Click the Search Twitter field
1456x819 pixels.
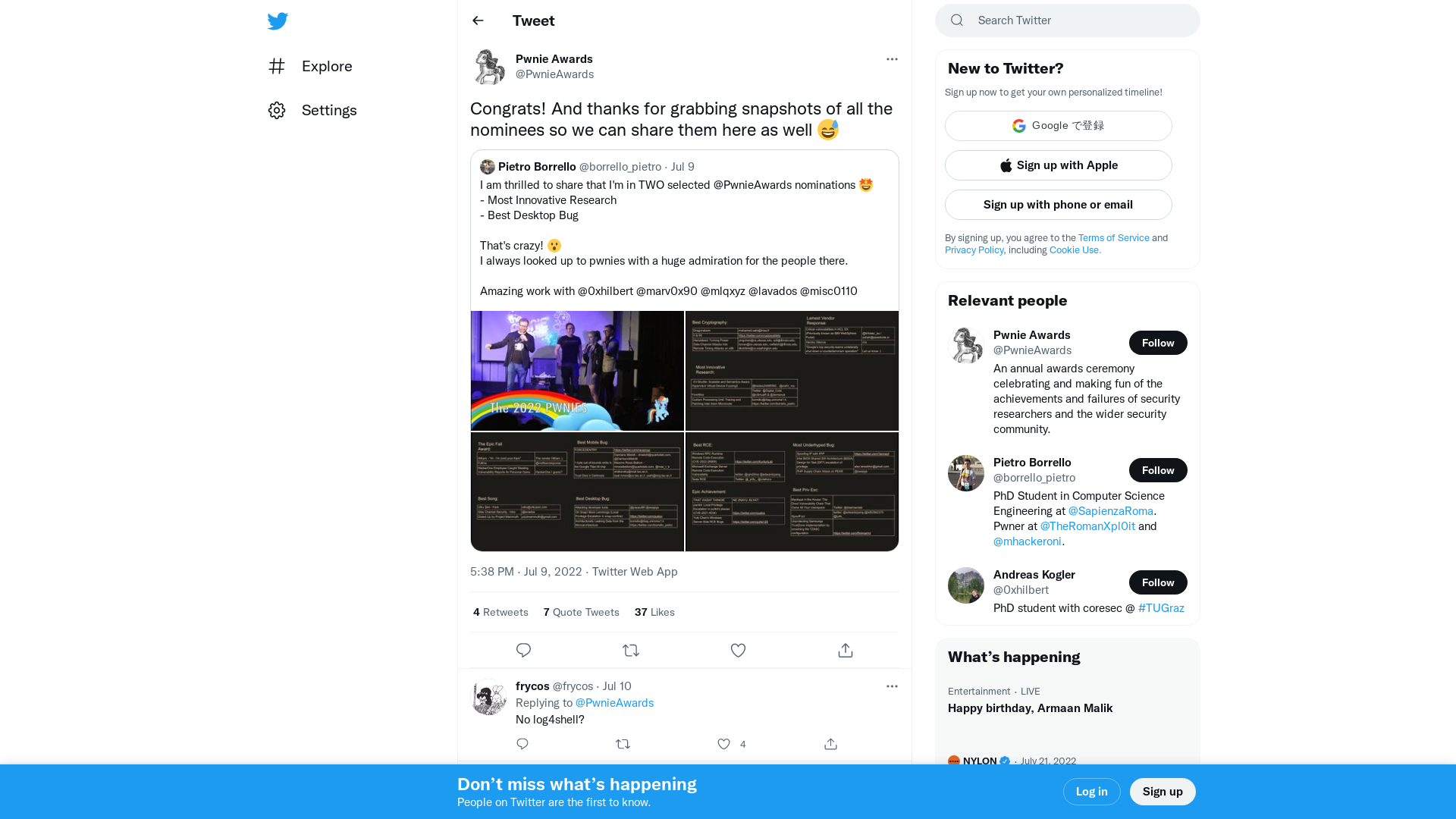(1068, 20)
